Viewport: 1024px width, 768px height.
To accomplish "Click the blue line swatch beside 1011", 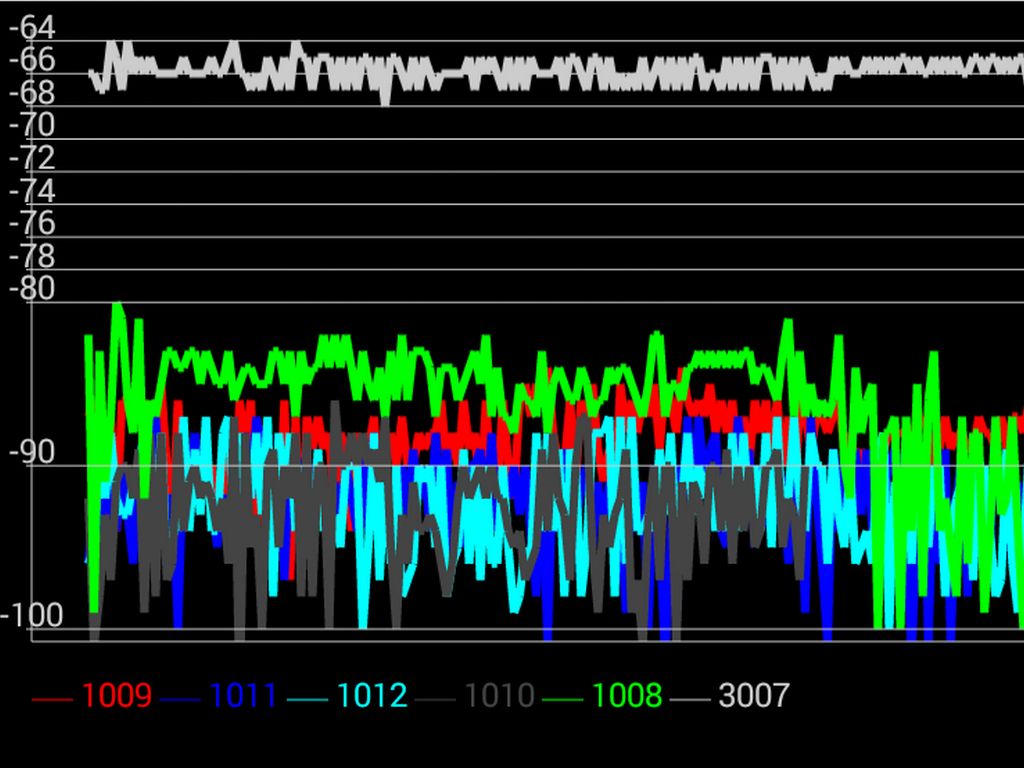I will pyautogui.click(x=180, y=699).
